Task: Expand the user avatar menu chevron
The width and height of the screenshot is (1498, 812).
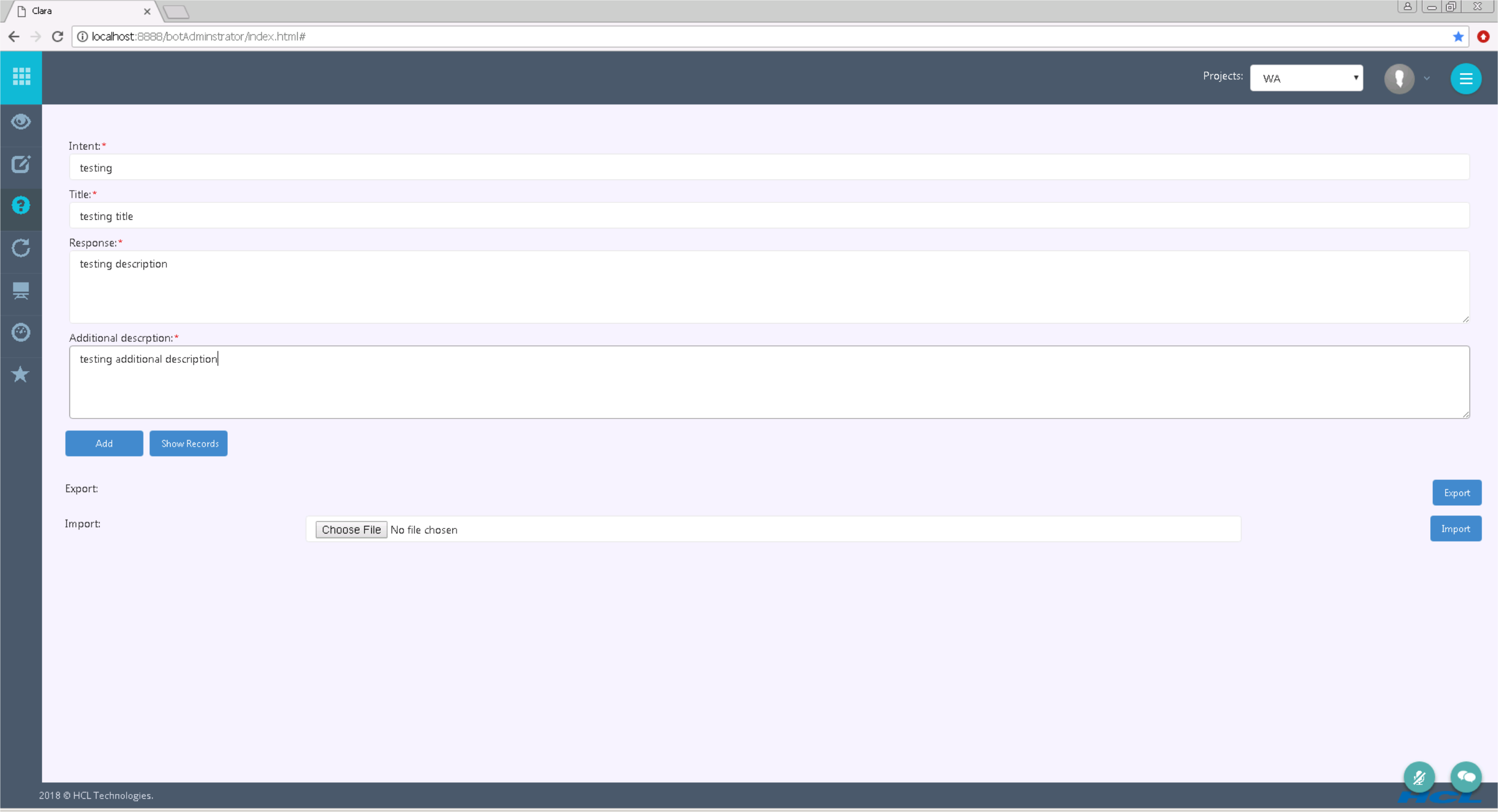Action: [x=1426, y=78]
